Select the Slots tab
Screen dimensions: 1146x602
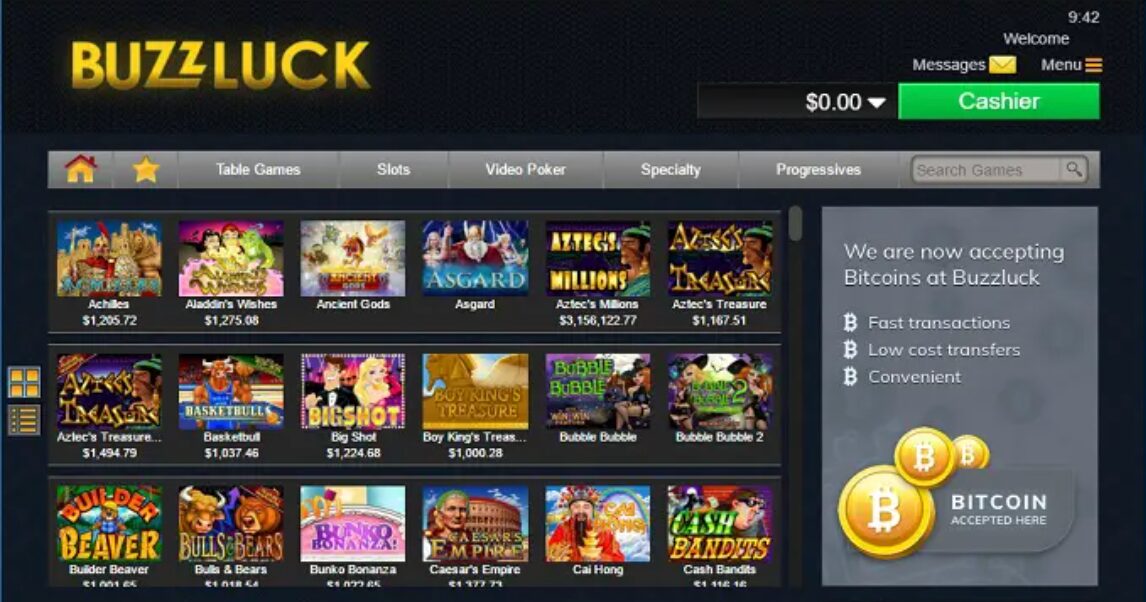tap(393, 169)
